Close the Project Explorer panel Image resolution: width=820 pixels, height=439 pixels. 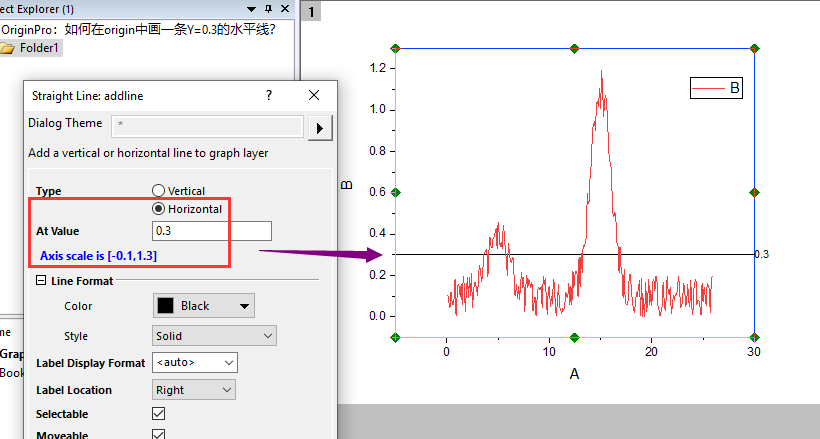tap(285, 8)
